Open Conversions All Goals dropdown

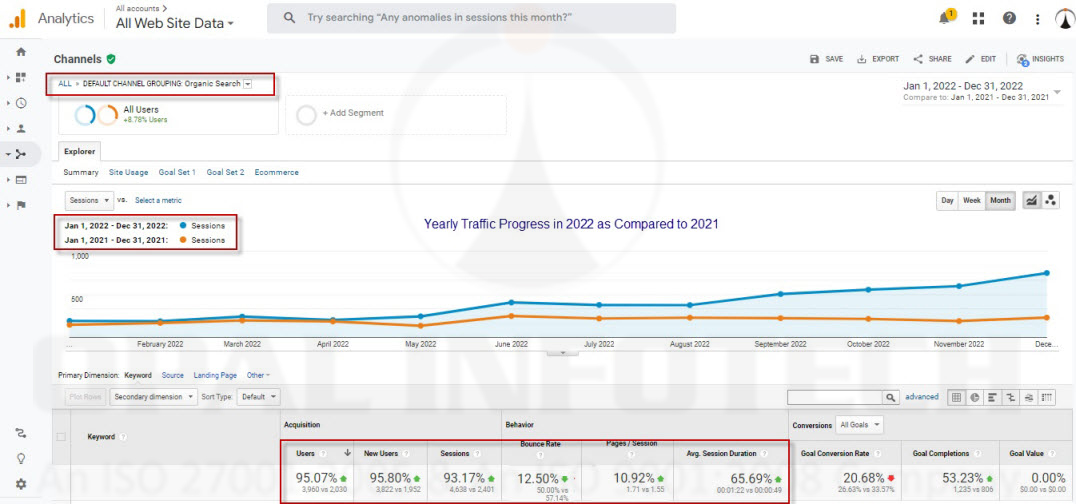(858, 425)
